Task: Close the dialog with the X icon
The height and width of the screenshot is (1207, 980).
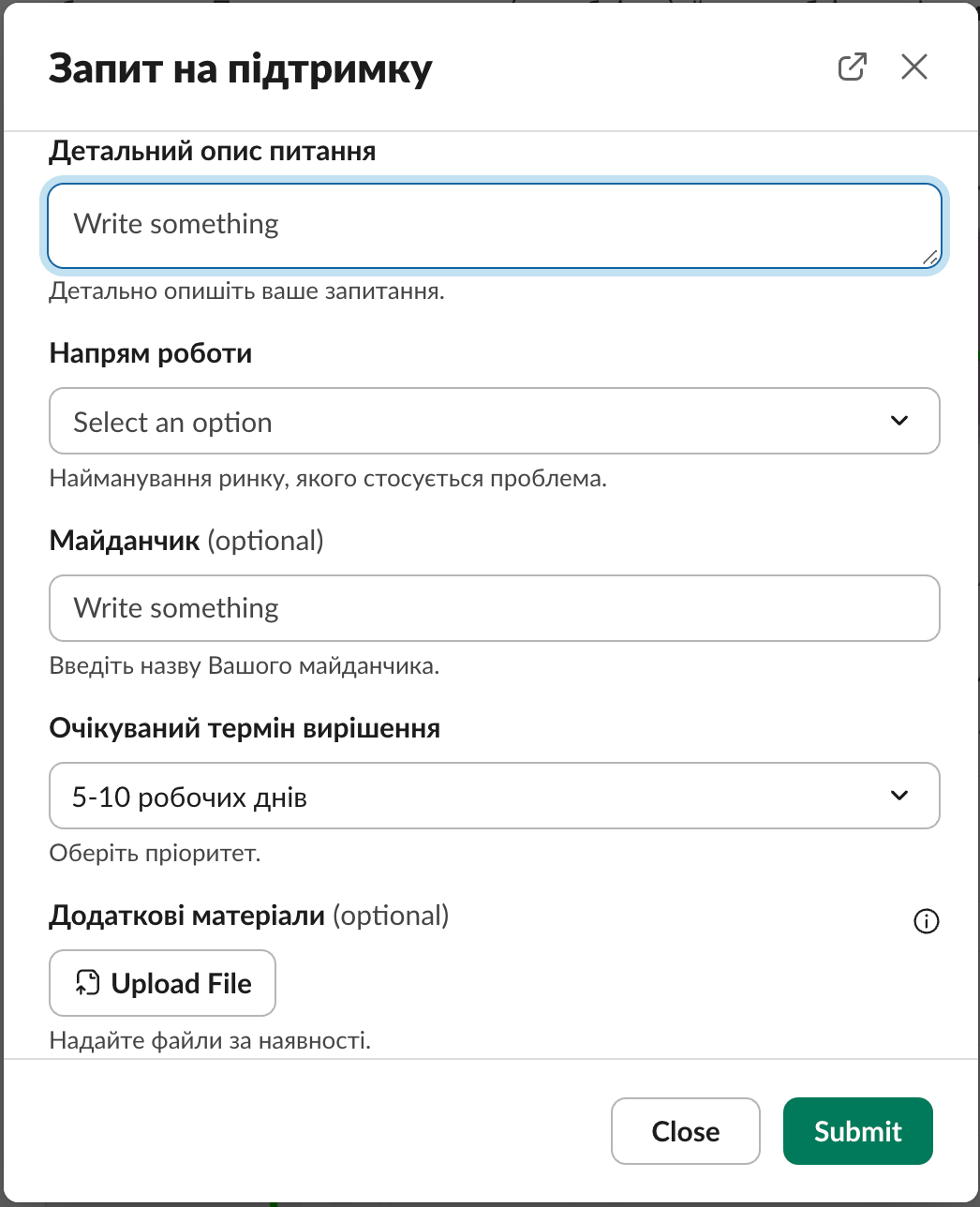Action: coord(913,67)
